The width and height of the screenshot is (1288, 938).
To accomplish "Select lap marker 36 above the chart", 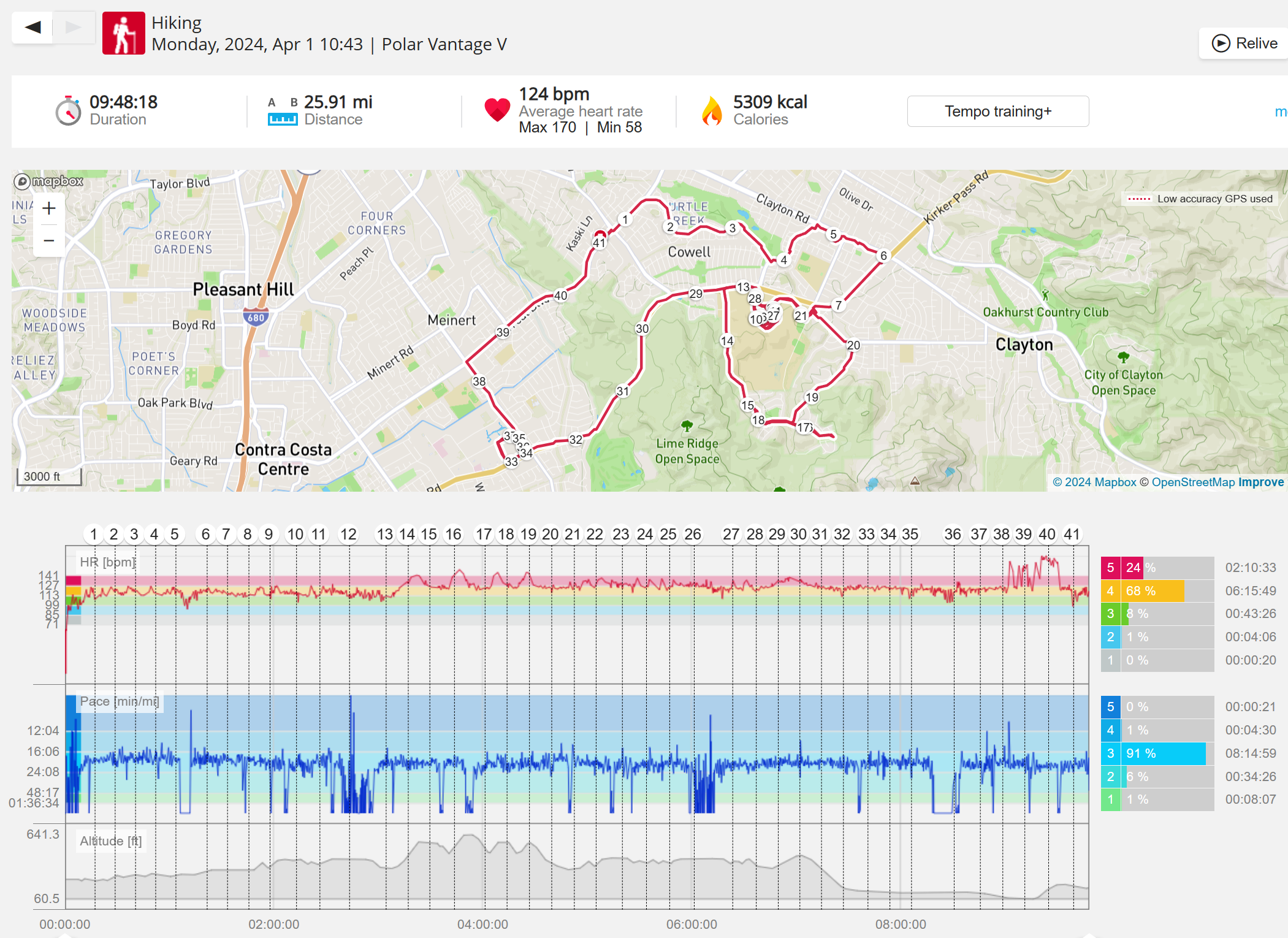I will (952, 535).
